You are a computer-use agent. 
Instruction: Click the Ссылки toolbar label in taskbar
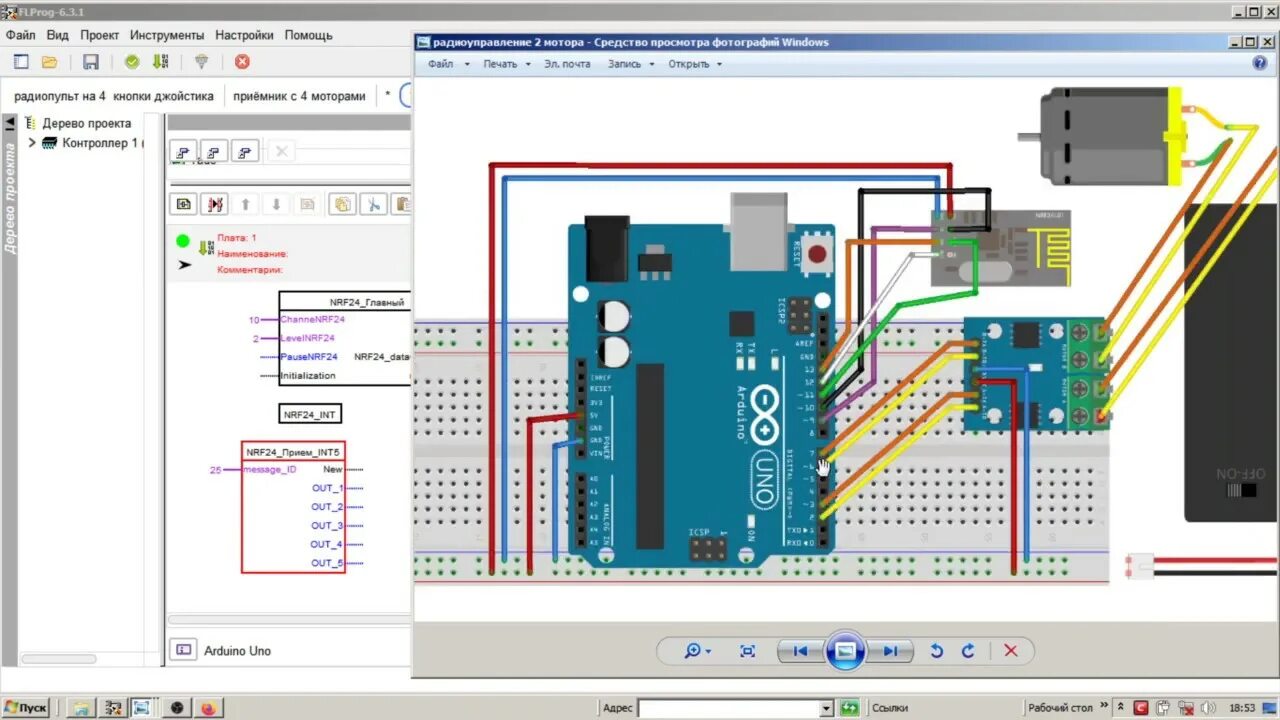coord(890,708)
